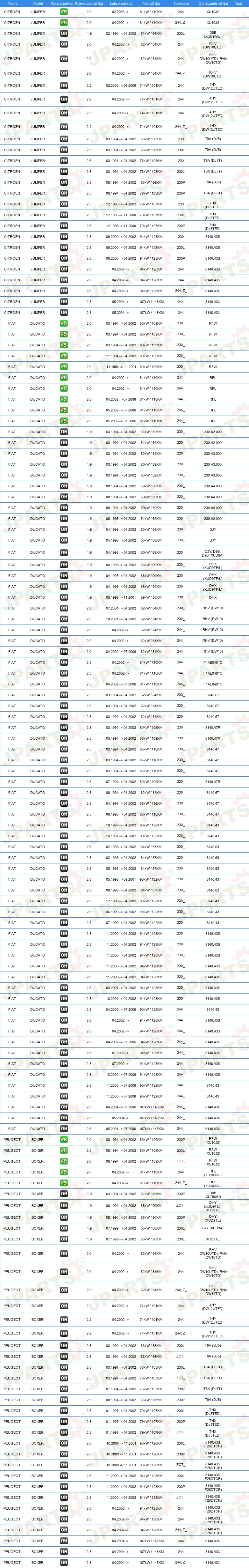Click petrol icon in Peugeot RFW 230P row
Viewport: 249px width, 1568px height.
click(64, 1139)
